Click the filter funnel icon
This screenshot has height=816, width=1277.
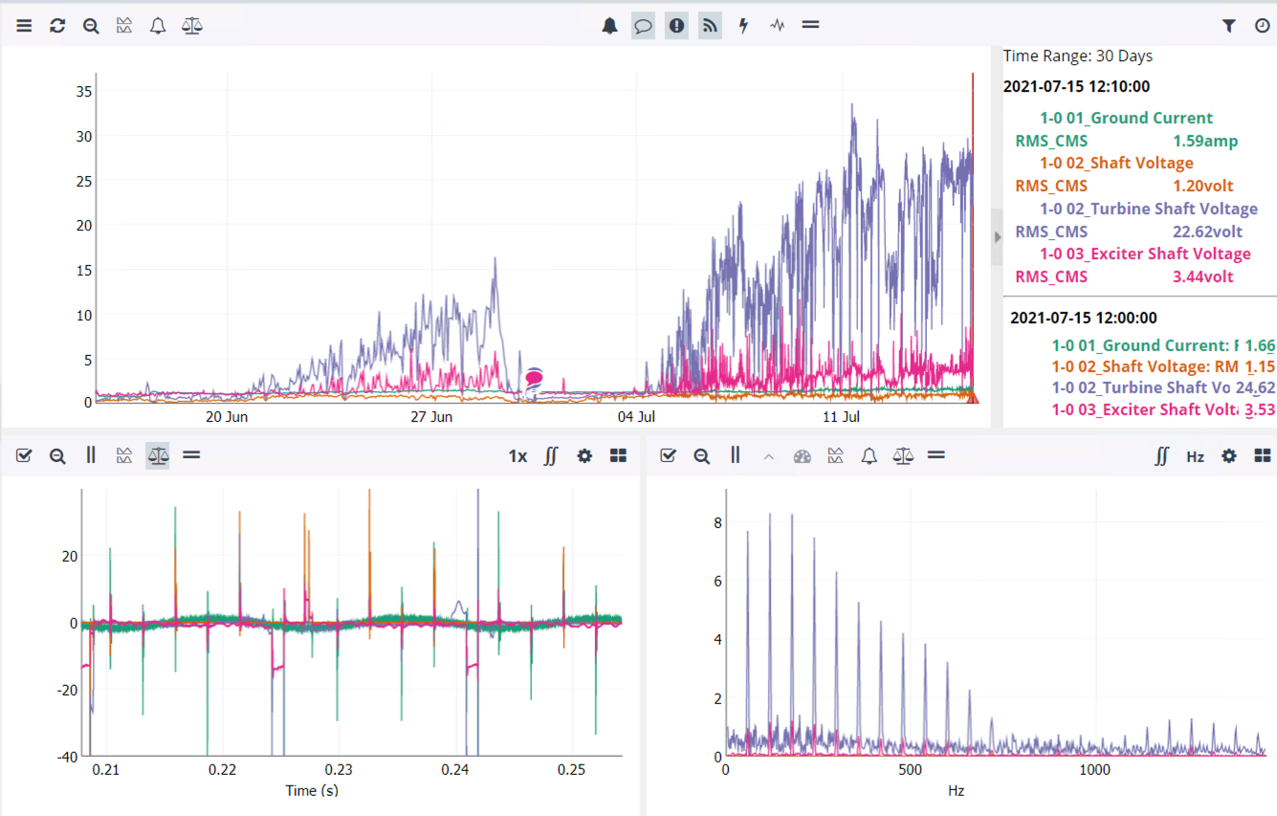1229,26
